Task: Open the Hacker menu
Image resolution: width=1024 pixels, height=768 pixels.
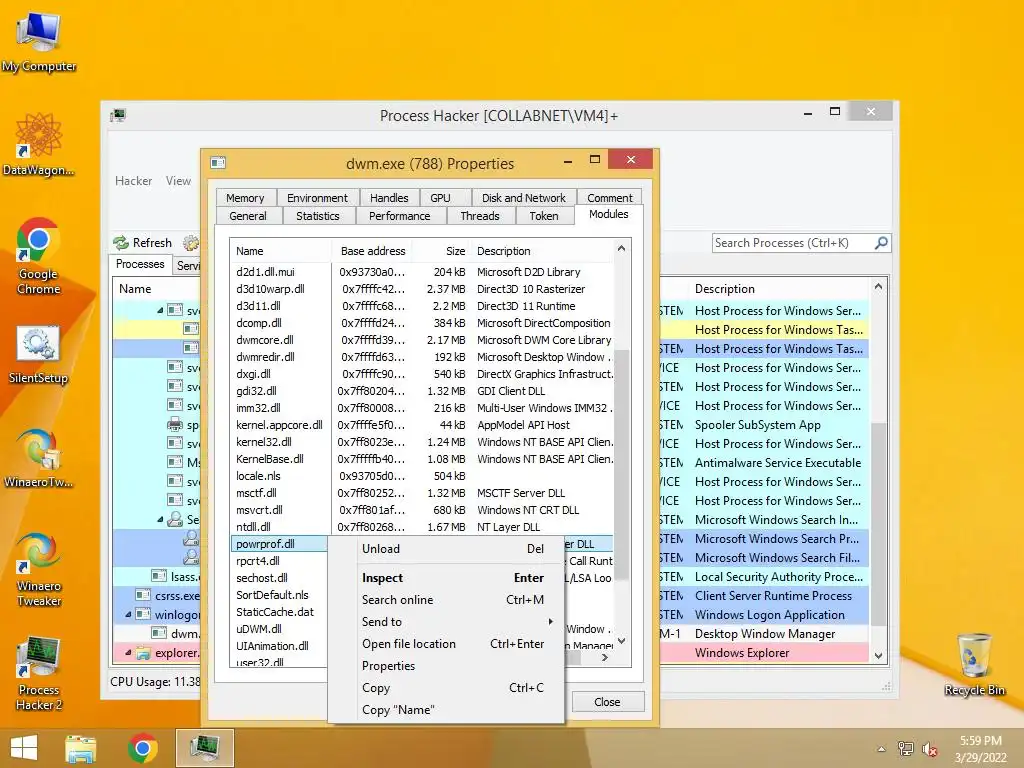Action: pos(133,181)
